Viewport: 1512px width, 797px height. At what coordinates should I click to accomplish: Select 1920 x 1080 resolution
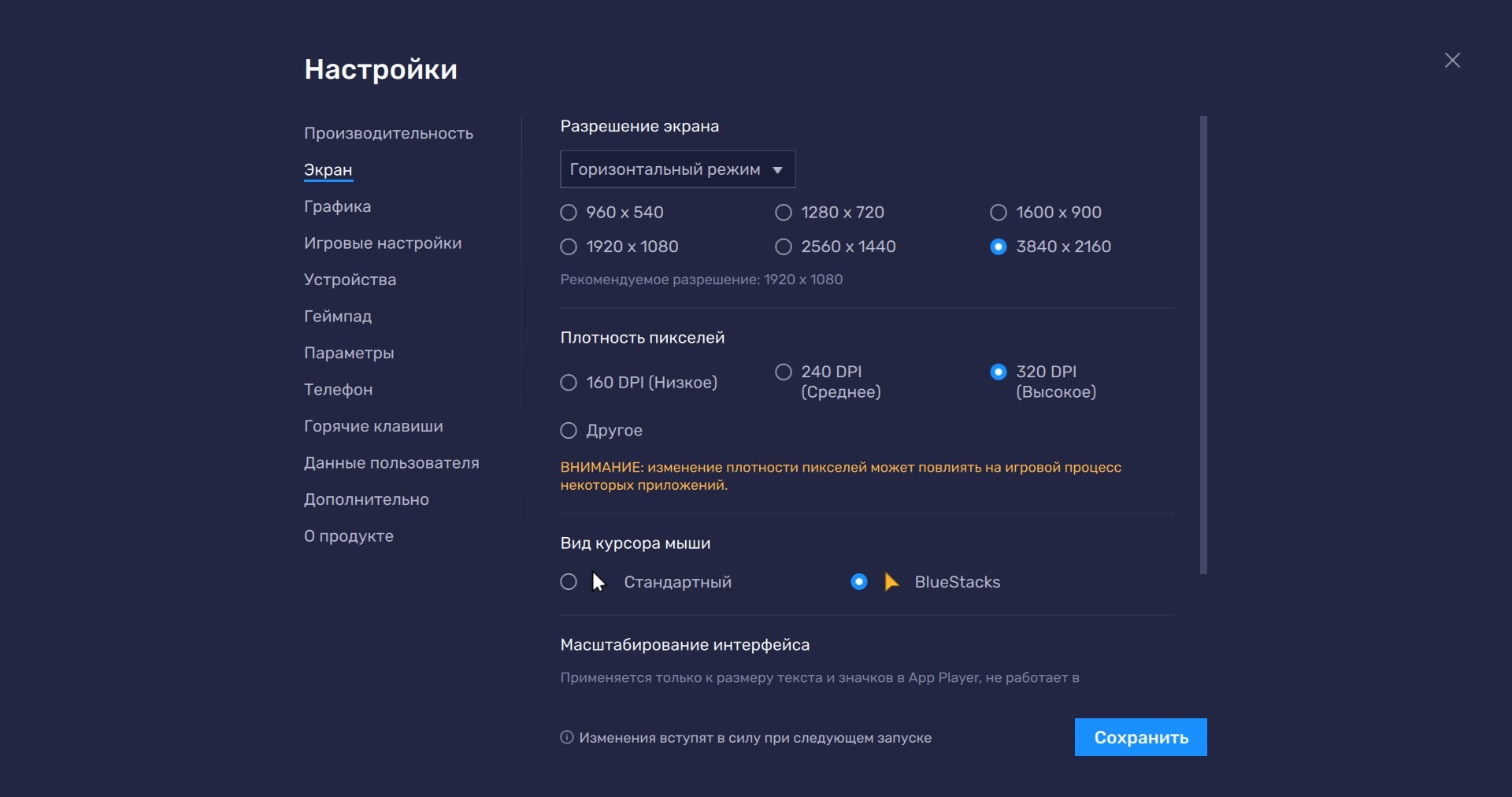[568, 247]
